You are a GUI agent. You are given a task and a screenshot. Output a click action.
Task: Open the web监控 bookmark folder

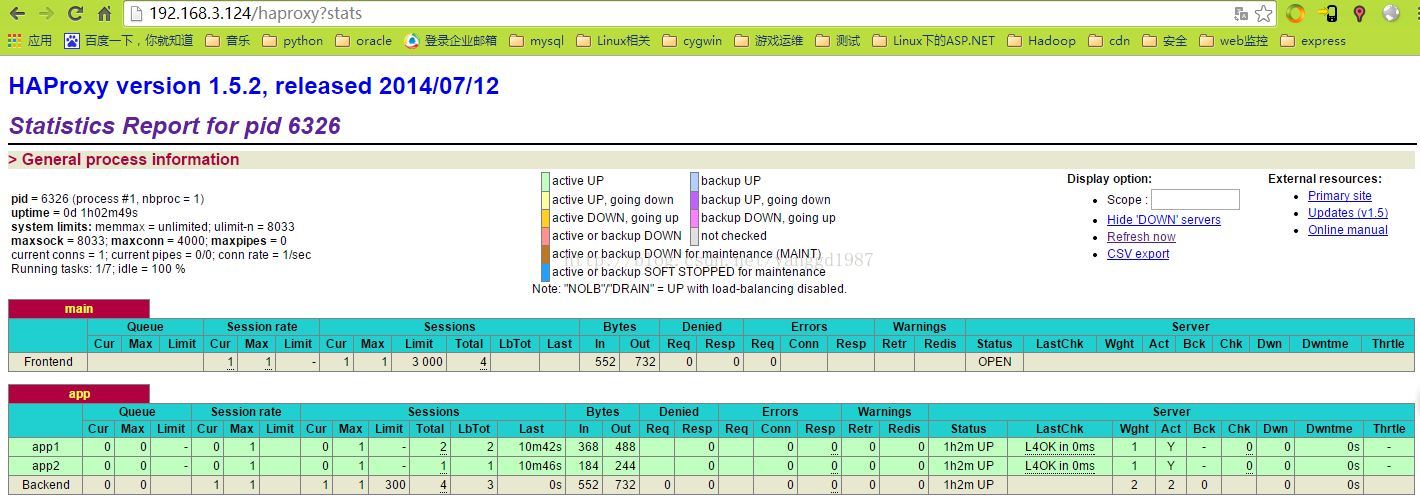tap(1234, 41)
